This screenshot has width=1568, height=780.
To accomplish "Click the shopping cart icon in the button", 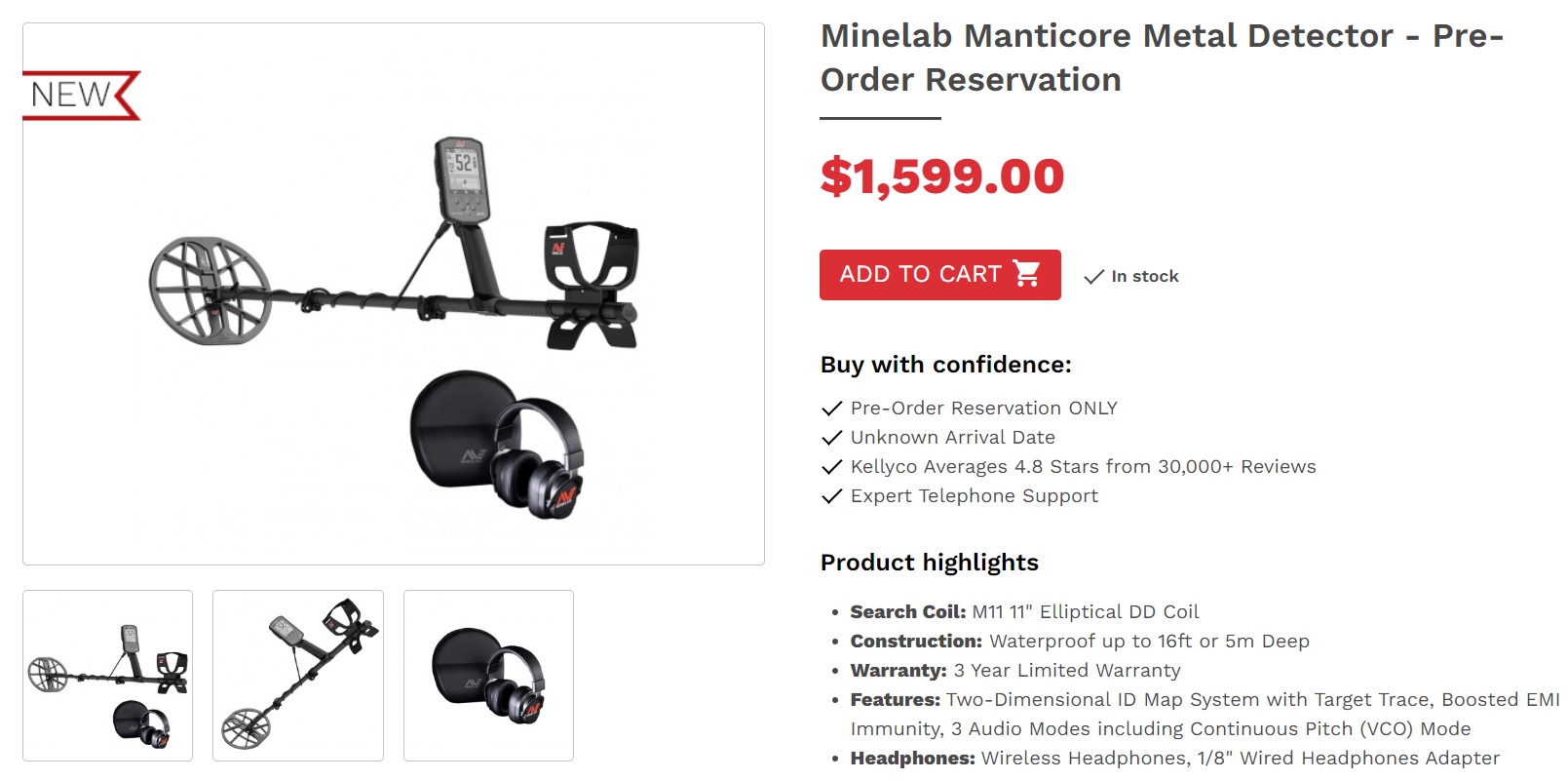I will (1026, 274).
